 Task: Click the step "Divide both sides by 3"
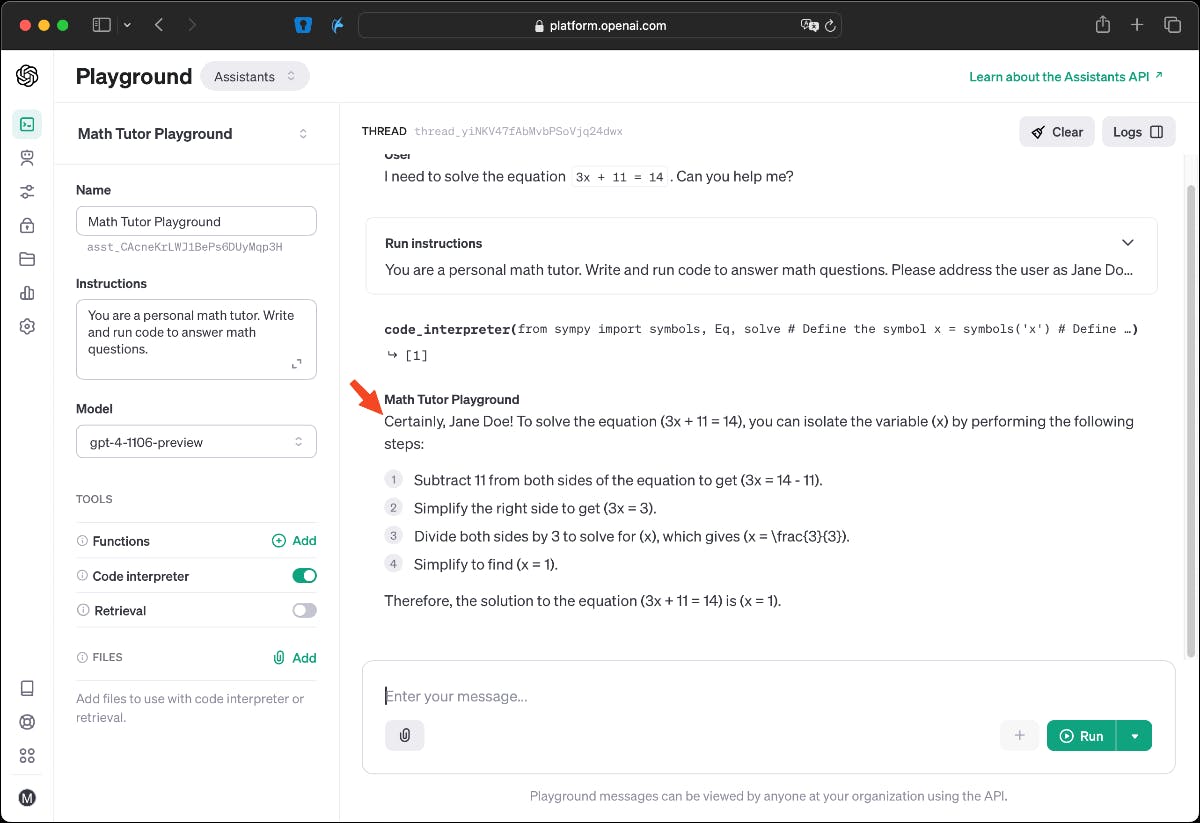631,536
